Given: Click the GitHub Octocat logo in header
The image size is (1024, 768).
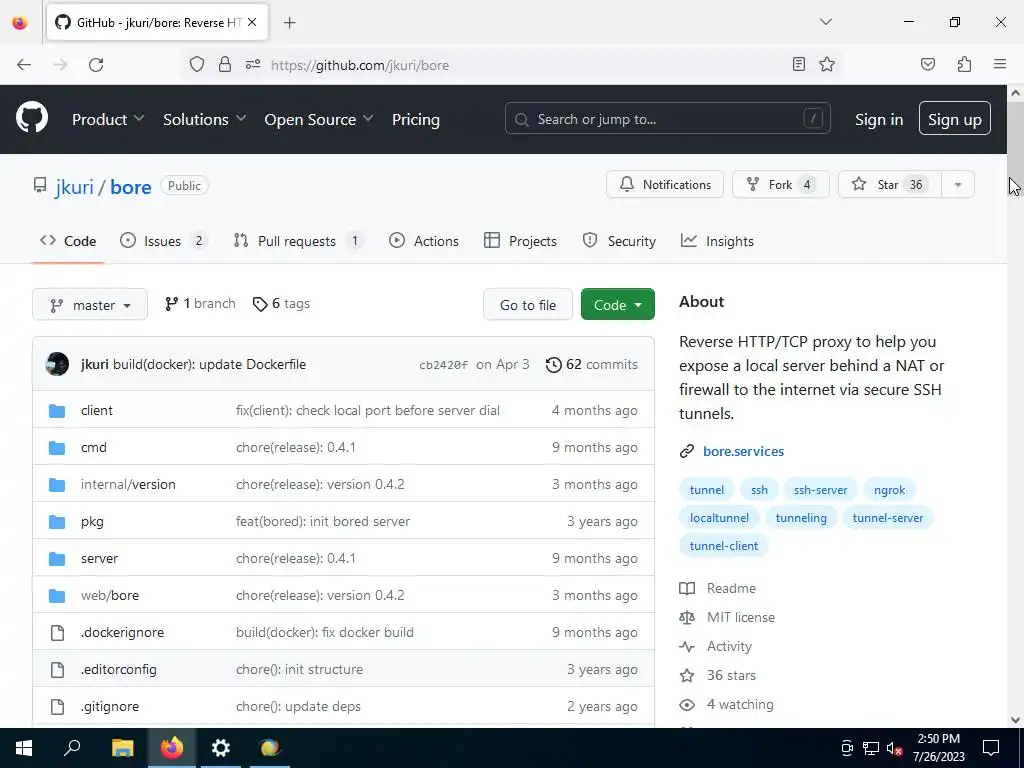Looking at the screenshot, I should tap(31, 118).
